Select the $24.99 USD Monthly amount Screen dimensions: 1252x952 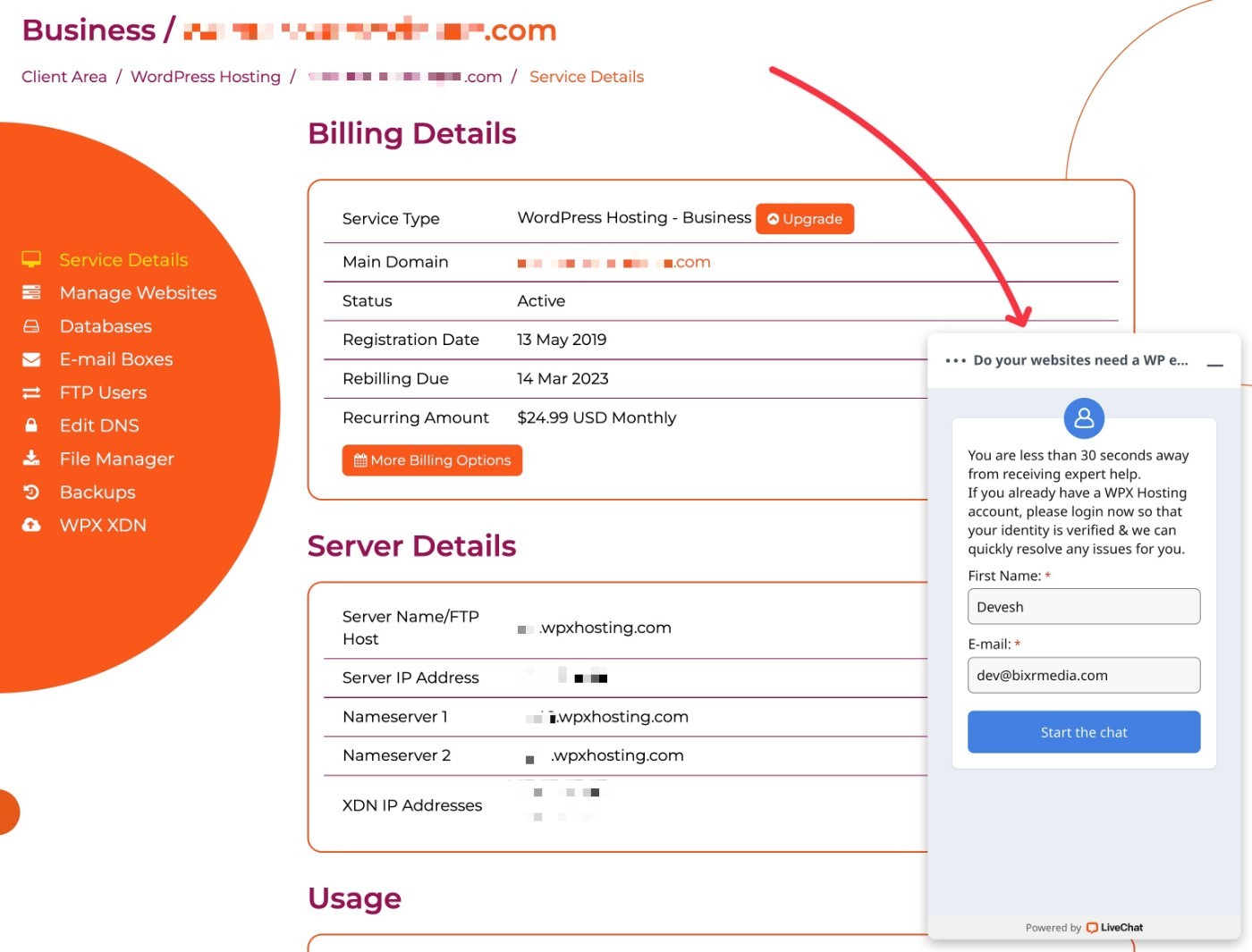[596, 417]
